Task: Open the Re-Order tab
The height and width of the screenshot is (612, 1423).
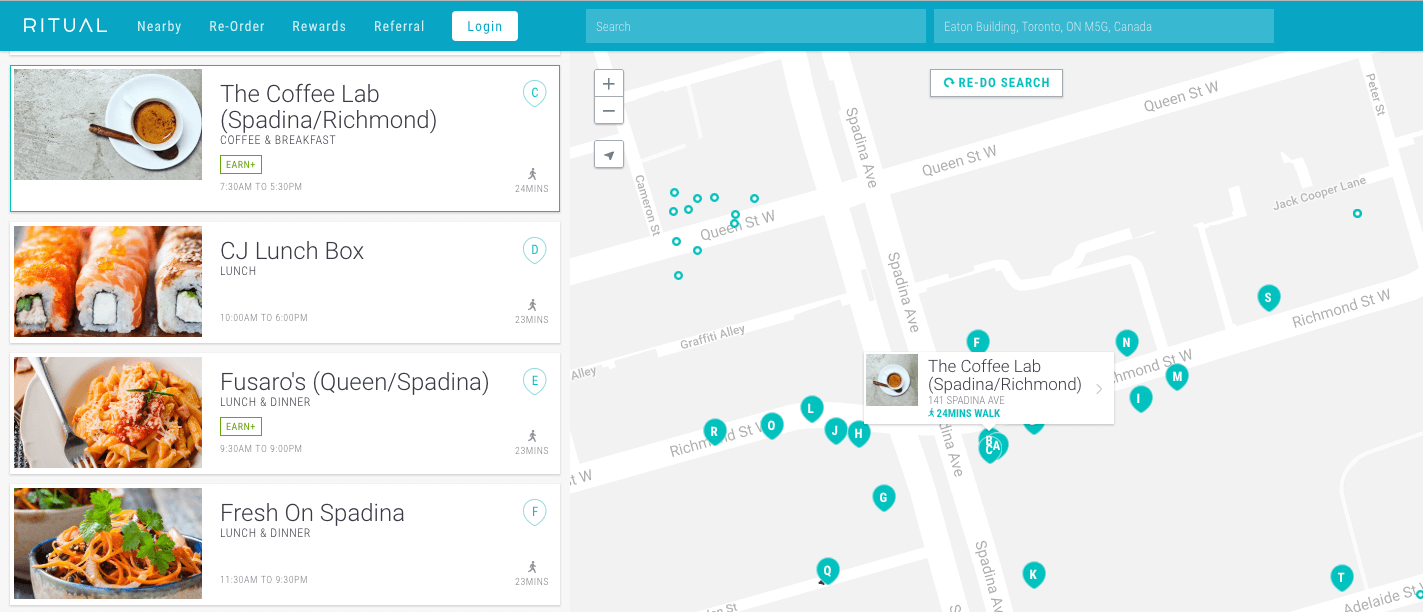Action: tap(237, 27)
